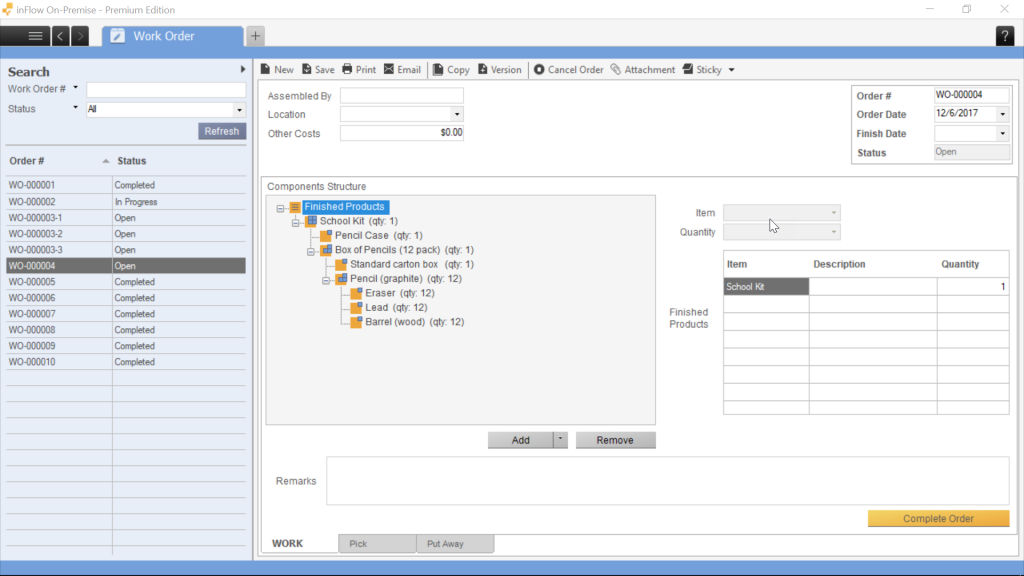Screen dimensions: 1024x576
Task: Select work order WO-000005
Action: tap(125, 281)
